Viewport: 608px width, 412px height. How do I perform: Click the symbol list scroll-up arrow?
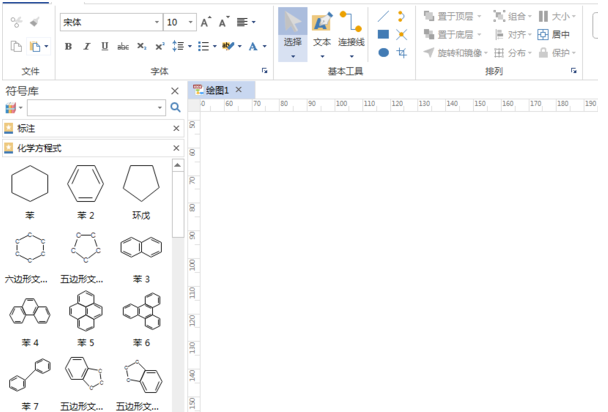(x=178, y=165)
